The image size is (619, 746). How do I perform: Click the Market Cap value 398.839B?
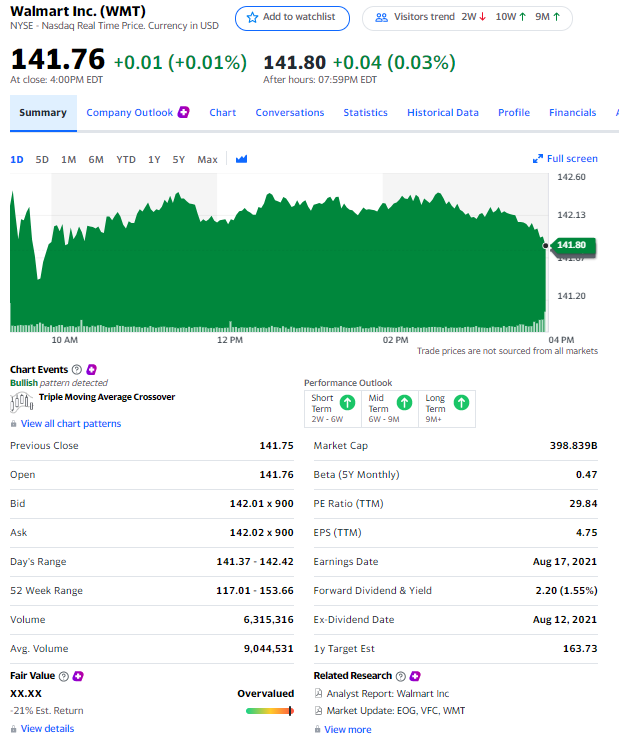tap(573, 446)
